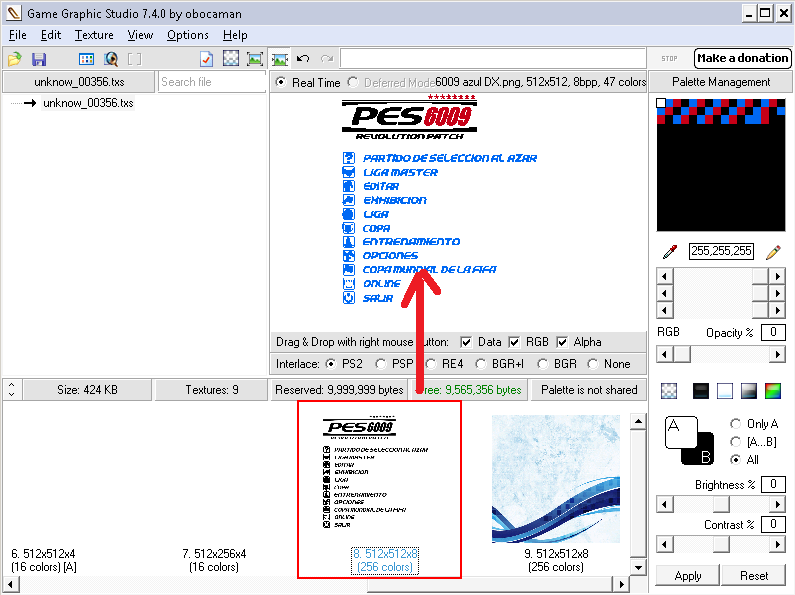
Task: Choose [A...B] color range
Action: [735, 441]
